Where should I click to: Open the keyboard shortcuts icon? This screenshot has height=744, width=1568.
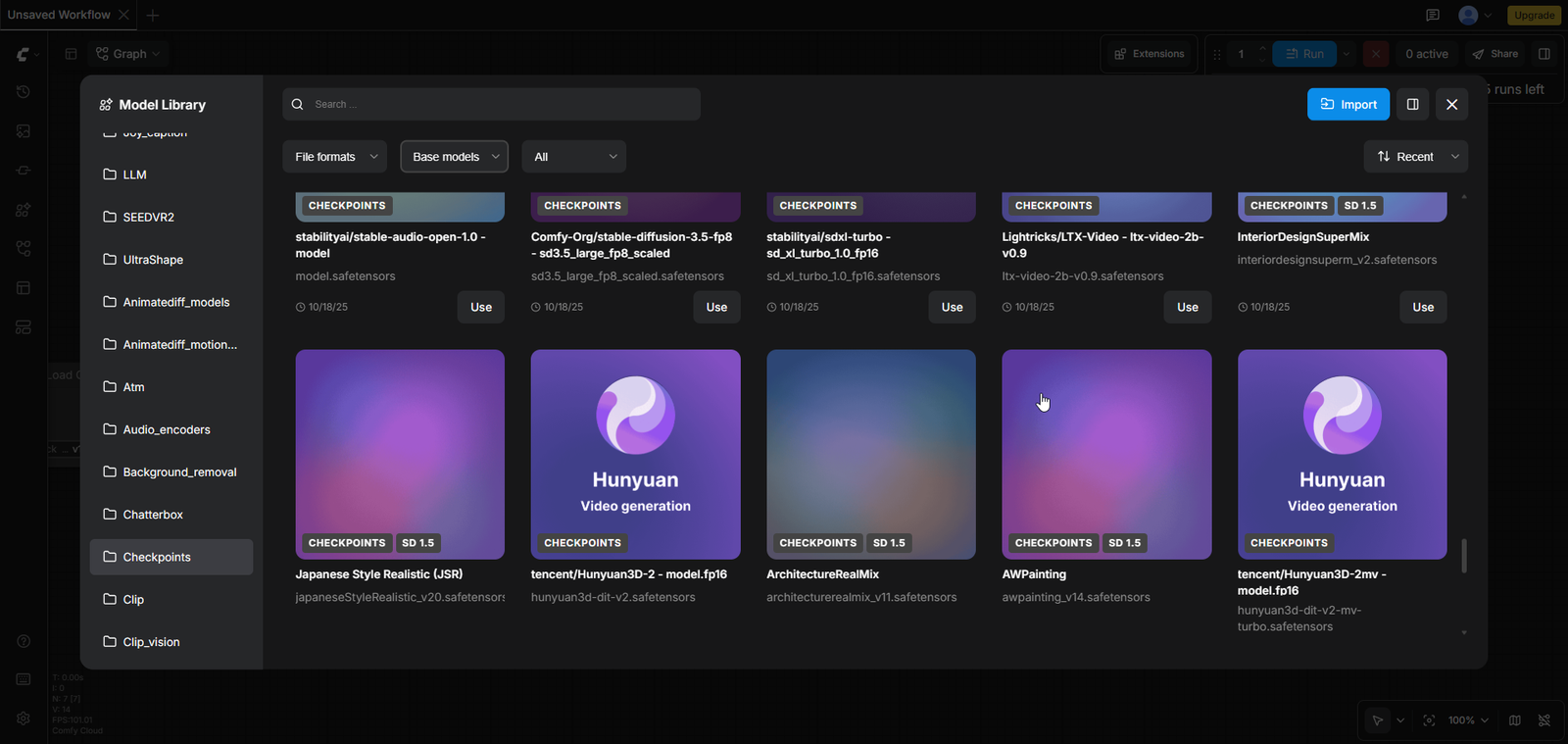pos(24,679)
